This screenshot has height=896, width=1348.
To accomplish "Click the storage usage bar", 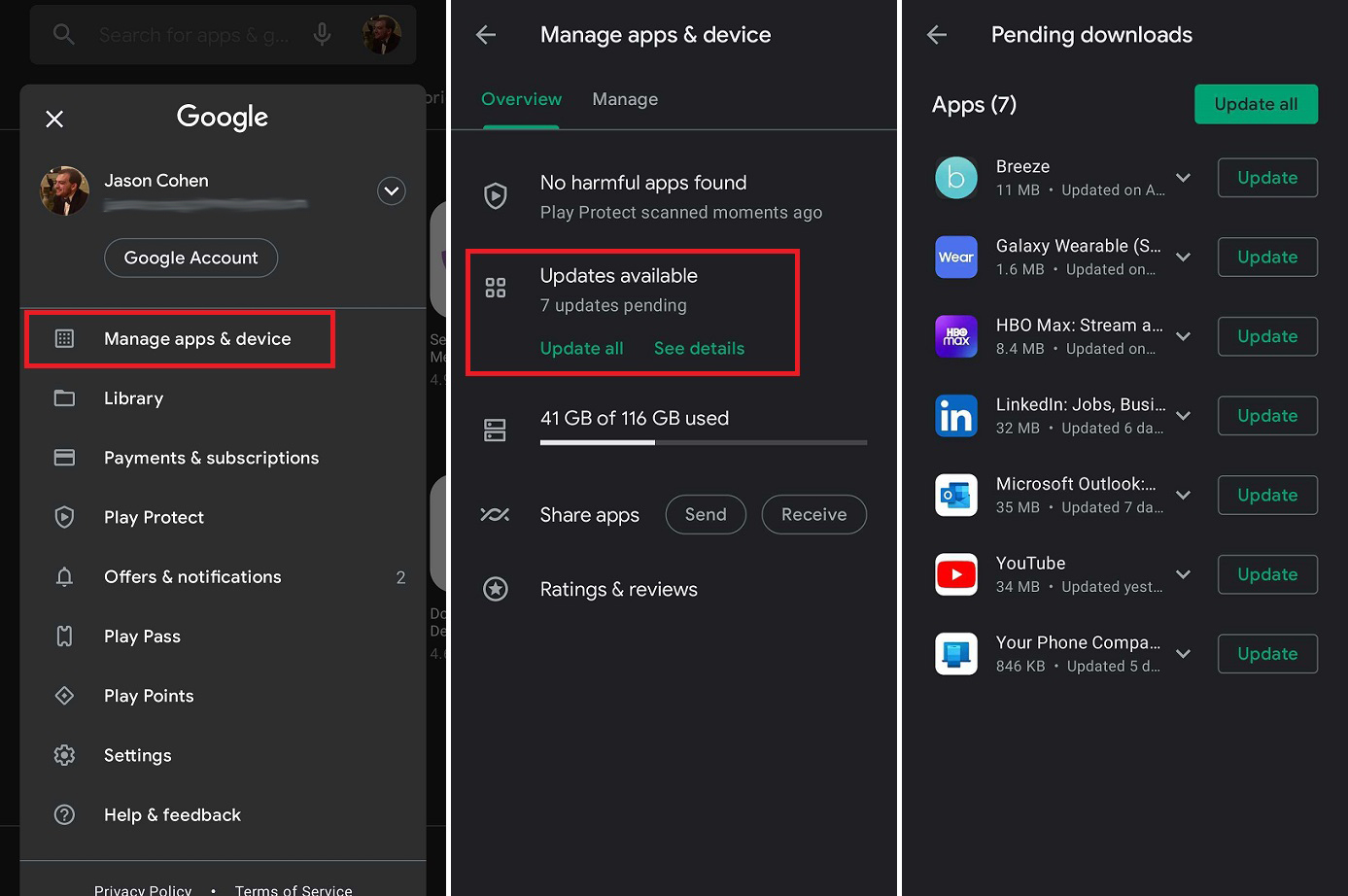I will (x=704, y=442).
